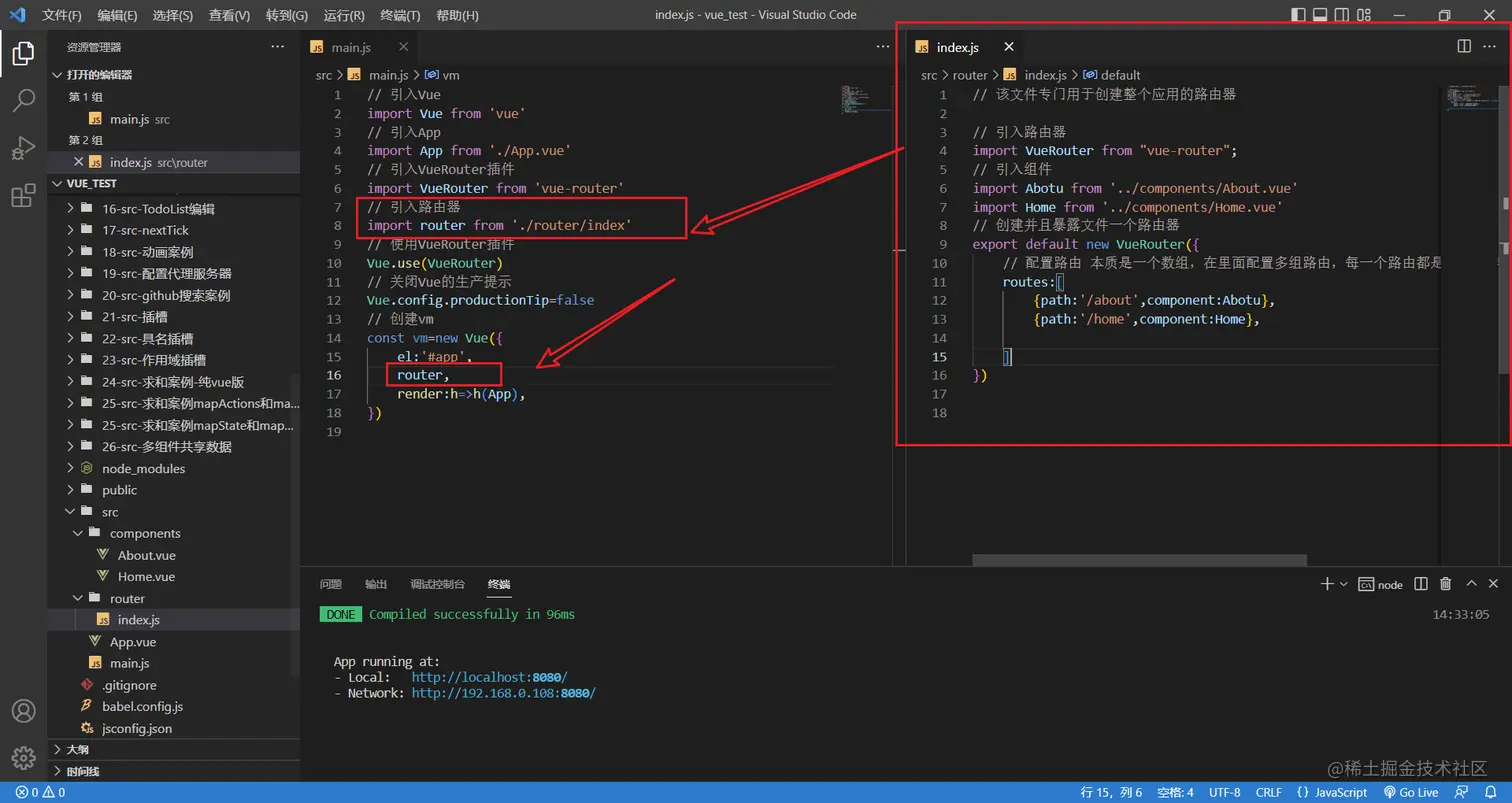The width and height of the screenshot is (1512, 803).
Task: Open the Extensions view
Action: [23, 196]
